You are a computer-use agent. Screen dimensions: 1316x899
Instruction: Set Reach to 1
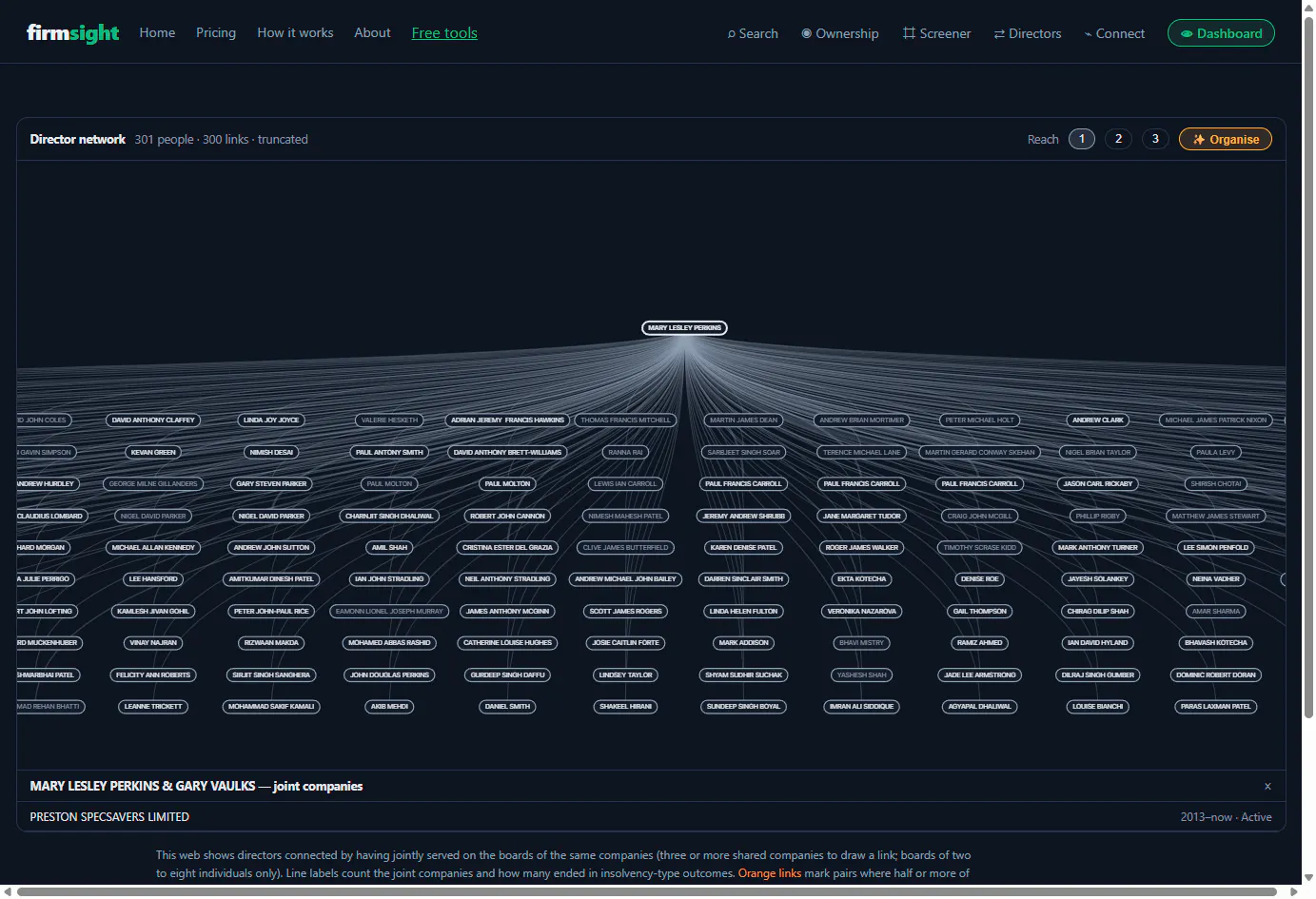[1082, 139]
